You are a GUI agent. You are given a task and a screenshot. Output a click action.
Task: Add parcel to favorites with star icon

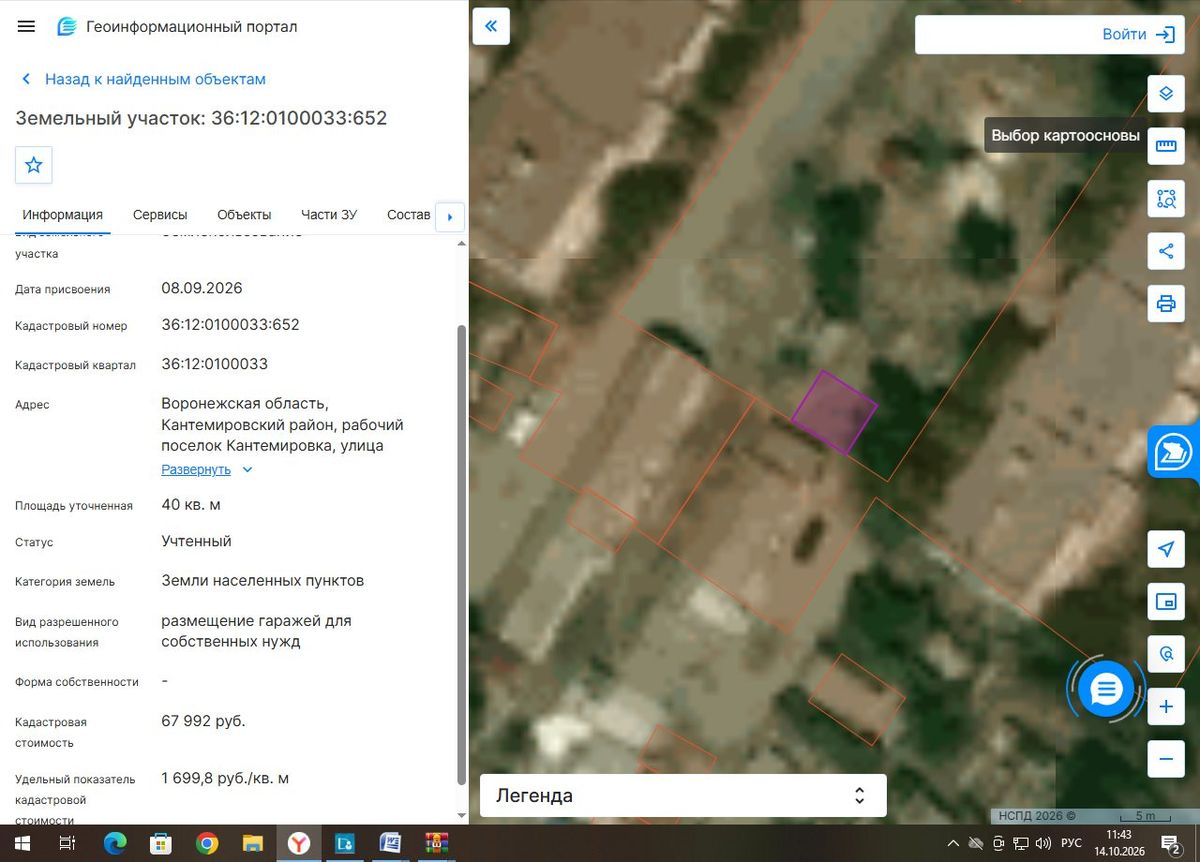pyautogui.click(x=34, y=165)
